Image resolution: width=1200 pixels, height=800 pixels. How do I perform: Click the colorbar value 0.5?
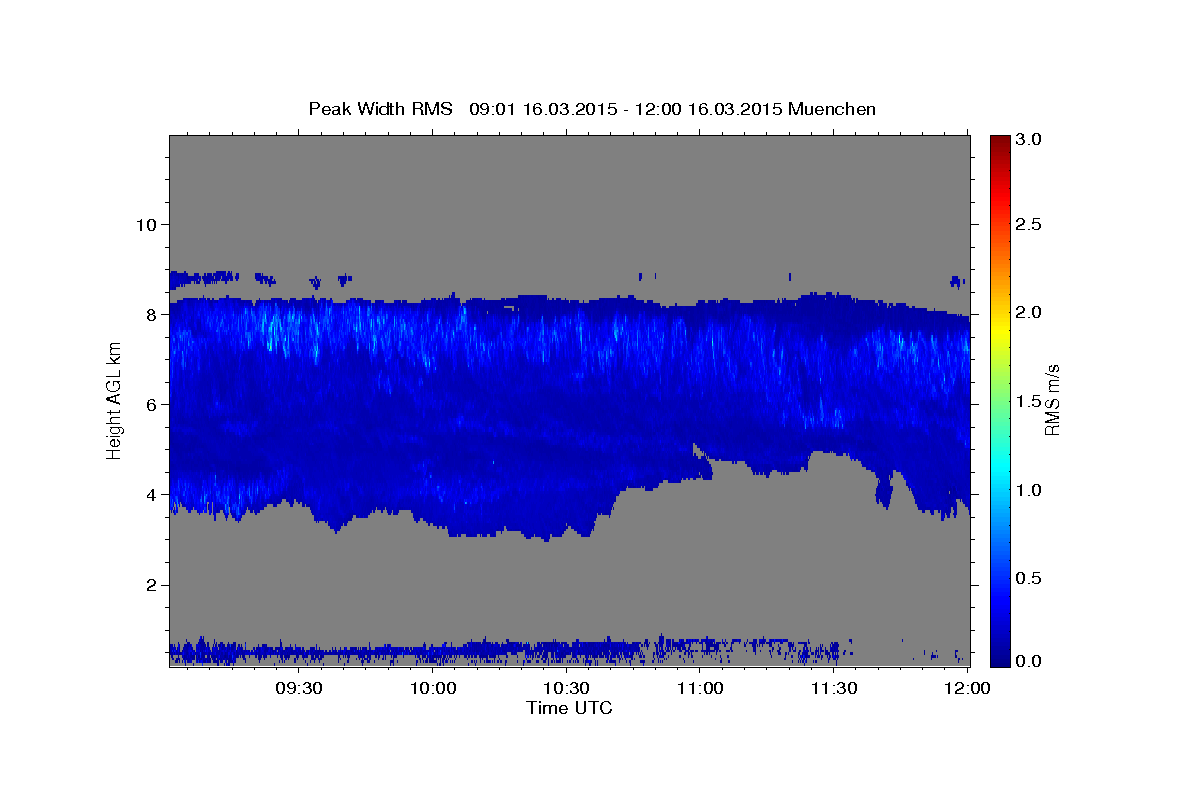point(1029,578)
